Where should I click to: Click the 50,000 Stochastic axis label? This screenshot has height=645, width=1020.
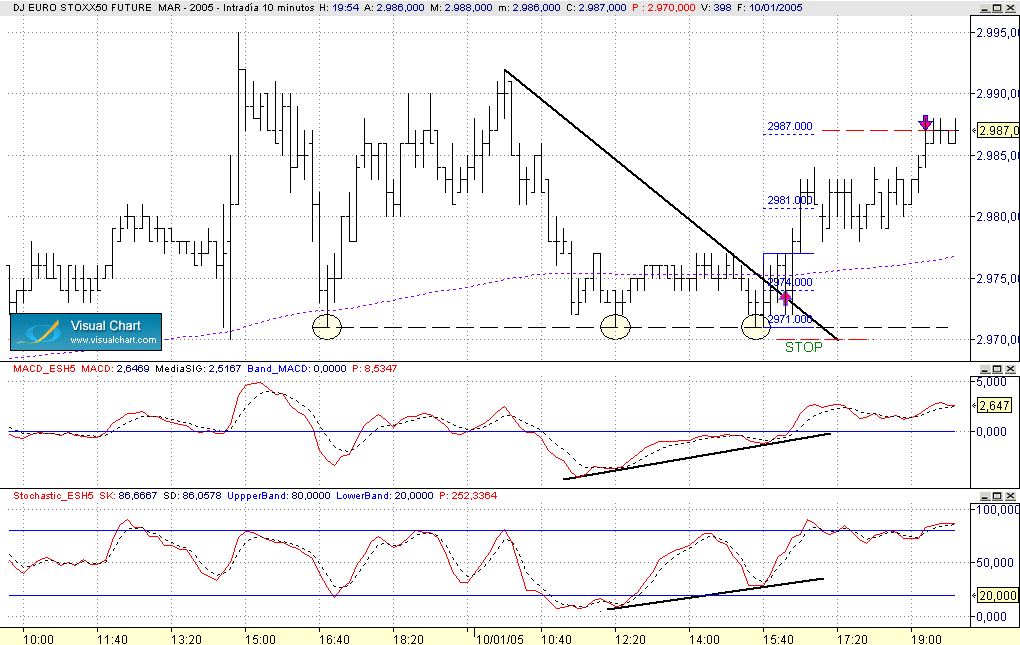click(x=997, y=562)
